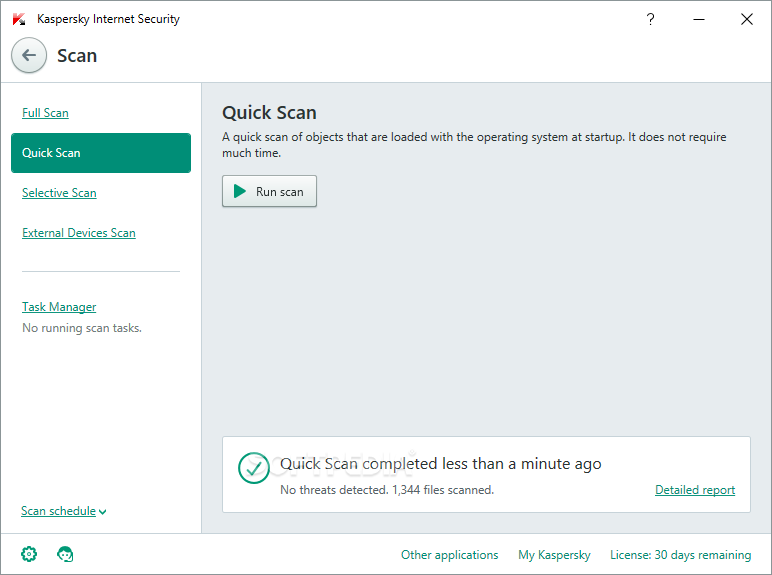Screen dimensions: 772x575
Task: Expand the Scan schedule dropdown
Action: (64, 511)
